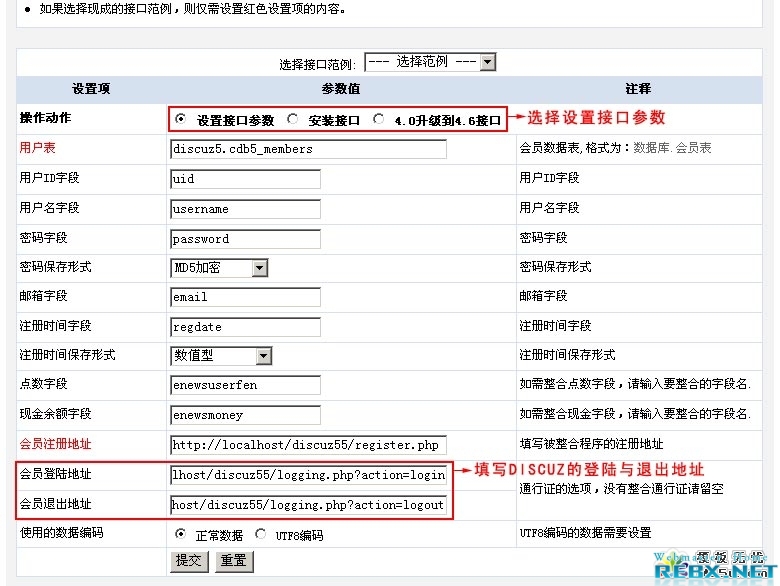
Task: Click the 会员注册地址 register.php URL field
Action: 308,445
